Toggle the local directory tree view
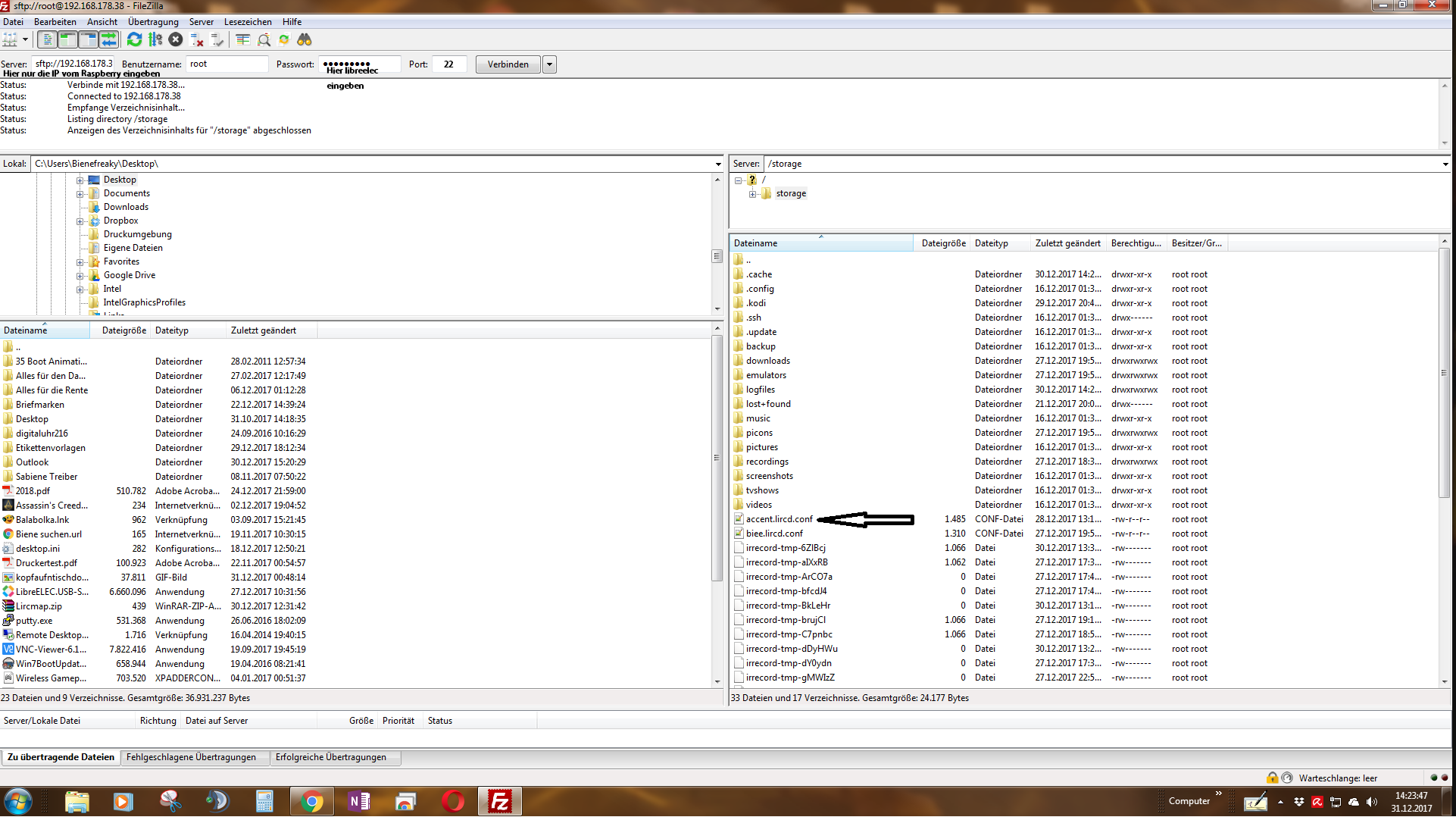 click(x=68, y=39)
